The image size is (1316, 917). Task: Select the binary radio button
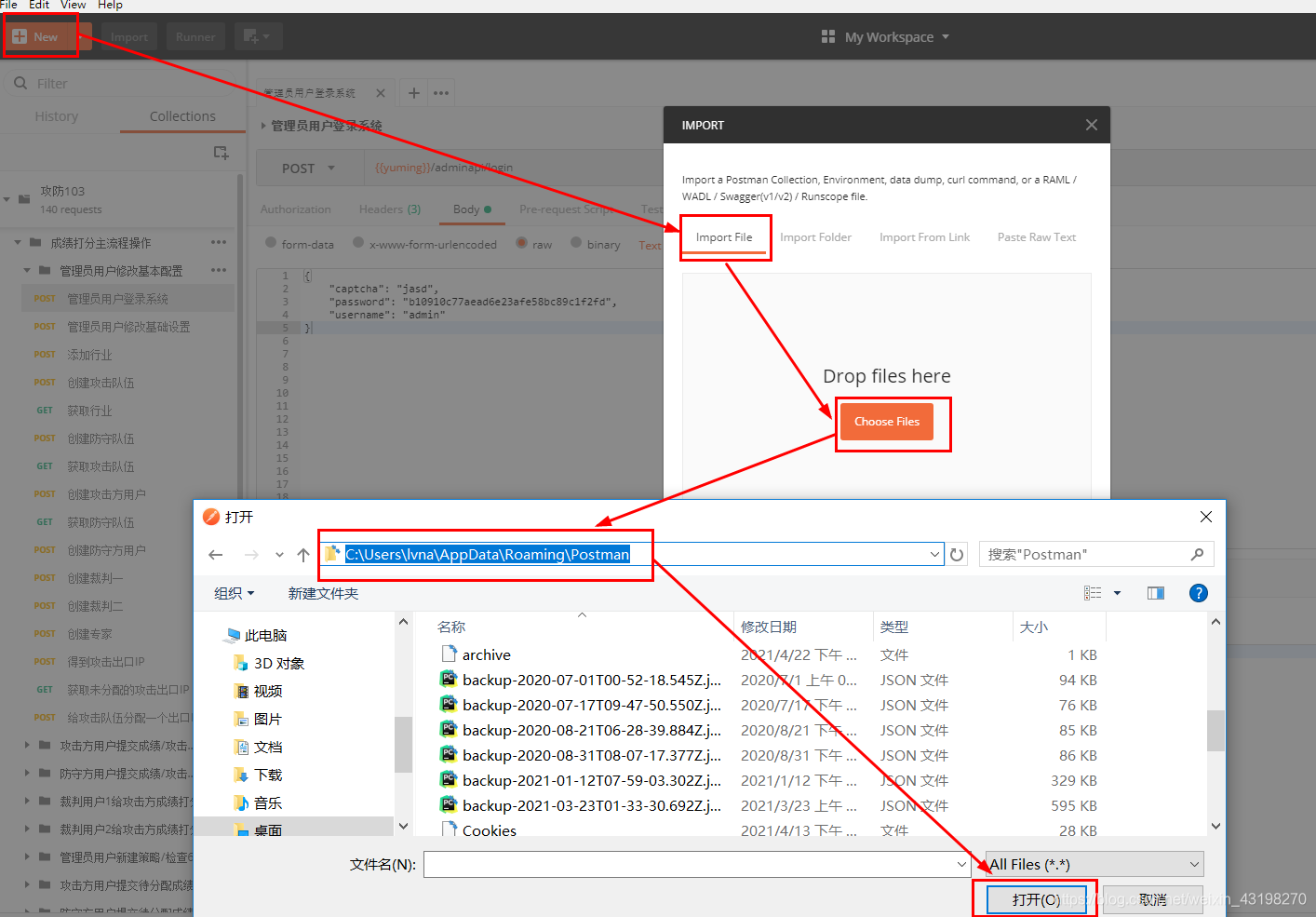click(576, 243)
